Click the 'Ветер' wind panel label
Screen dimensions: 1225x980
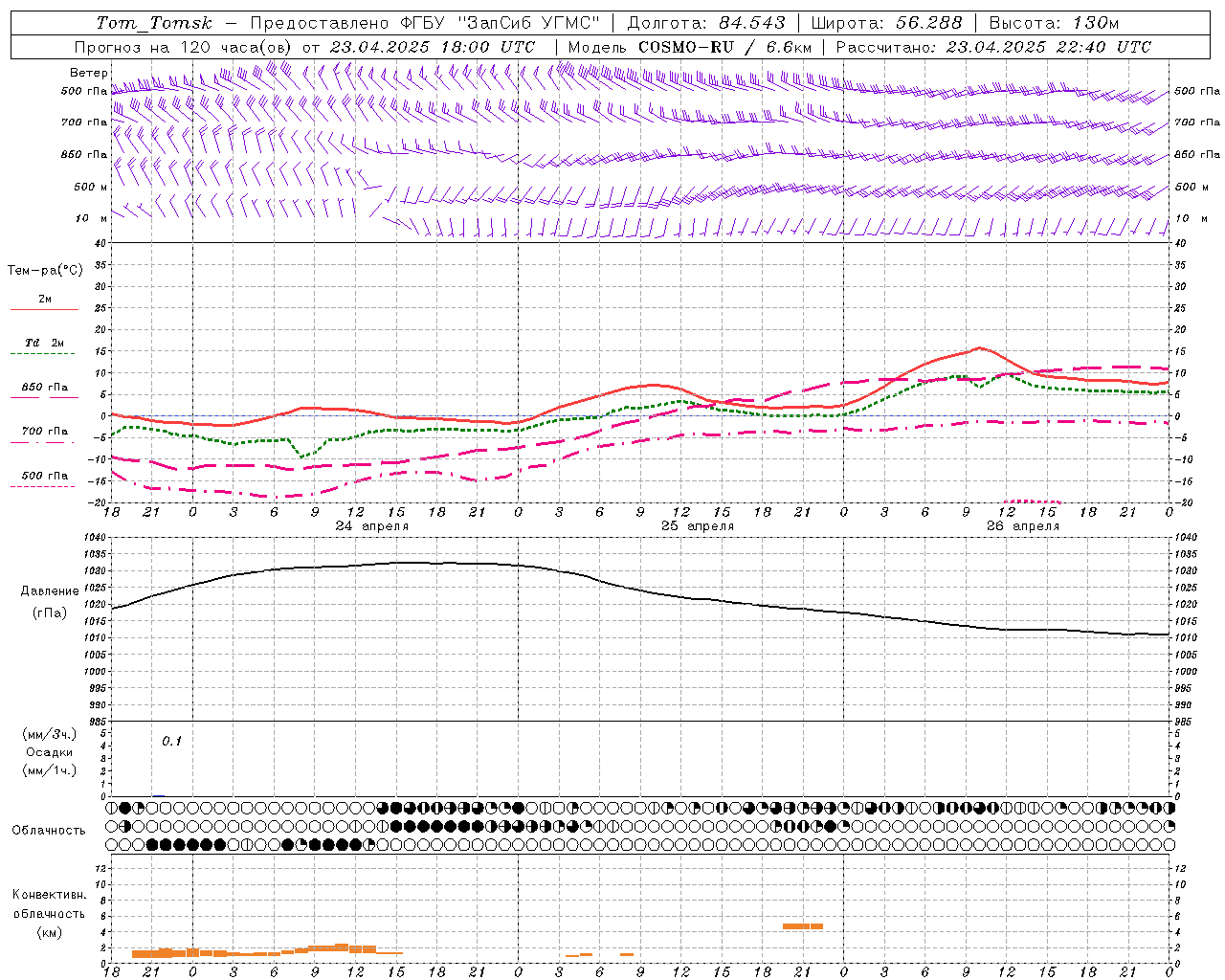(88, 73)
